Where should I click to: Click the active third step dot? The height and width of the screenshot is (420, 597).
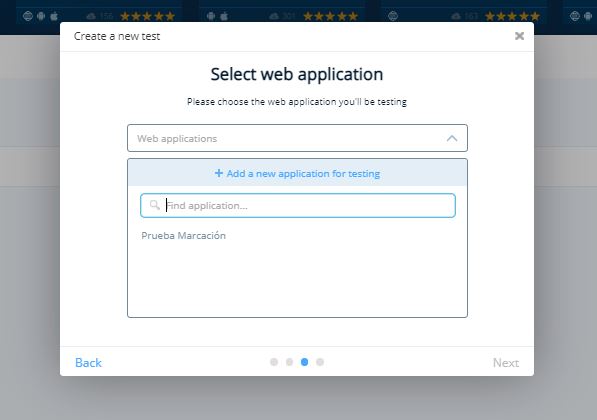(305, 362)
